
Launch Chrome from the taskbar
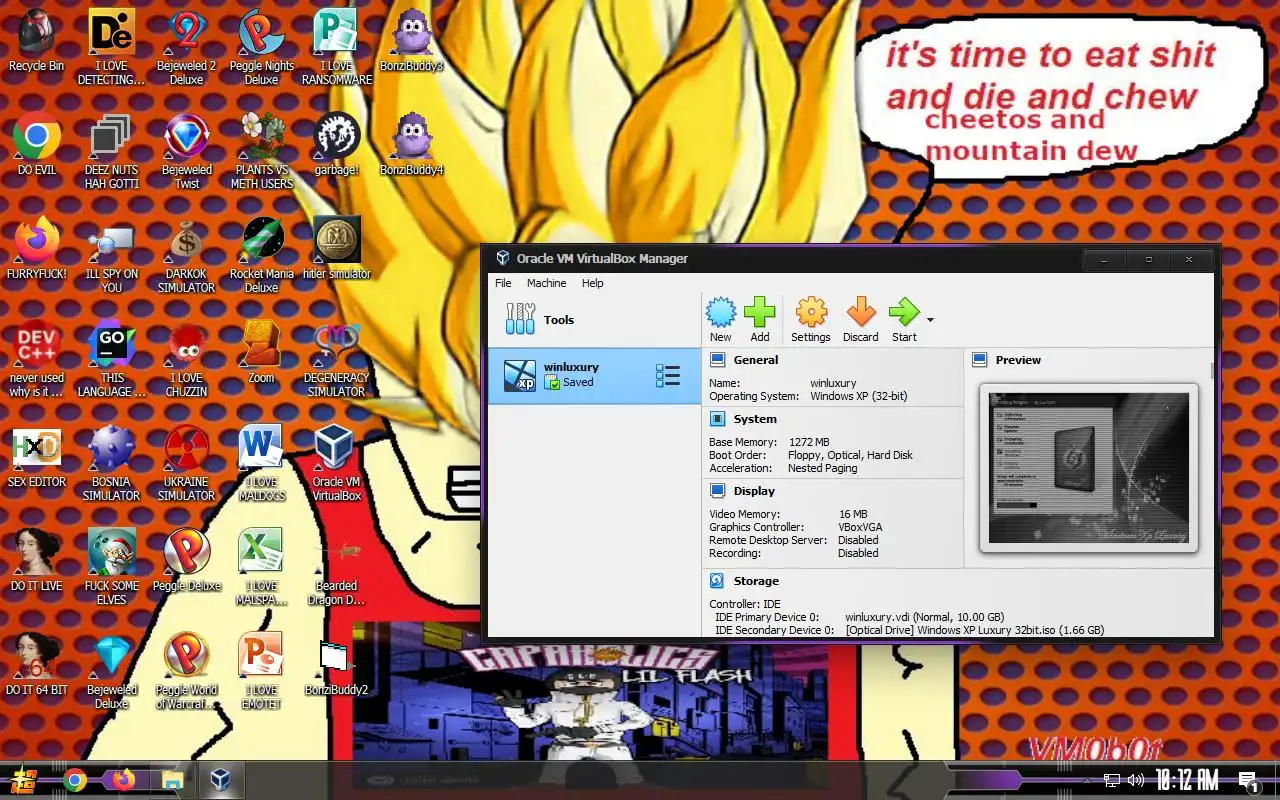coord(74,781)
